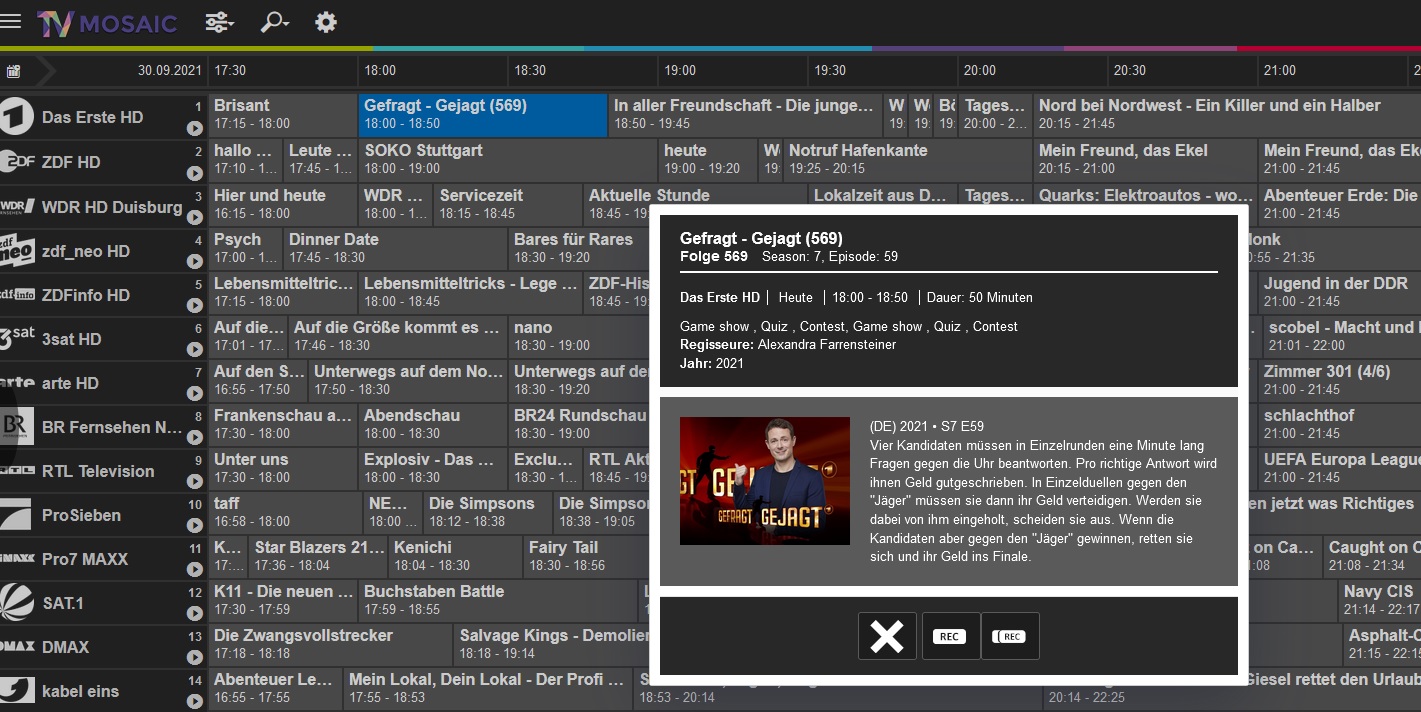Click the zdf neo channel logo
The image size is (1421, 712).
click(x=17, y=250)
